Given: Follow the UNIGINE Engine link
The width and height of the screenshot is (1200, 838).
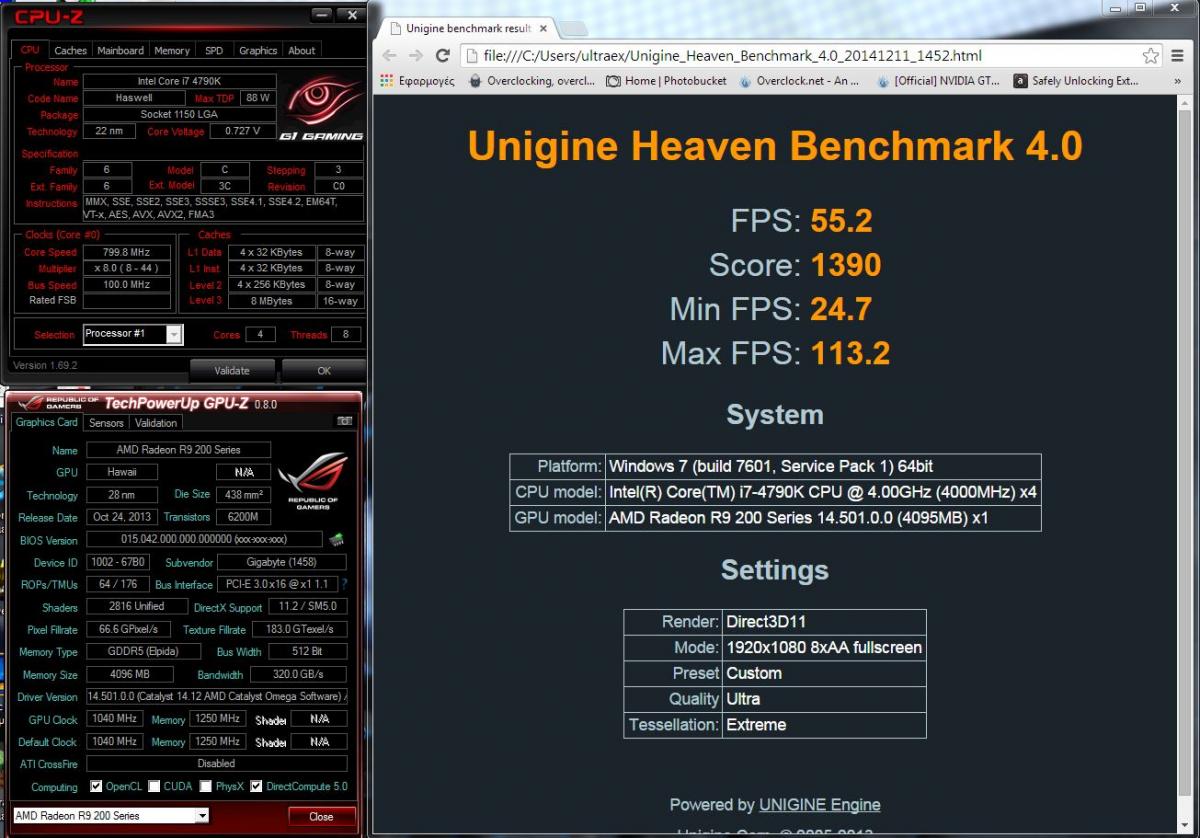Looking at the screenshot, I should [x=819, y=804].
